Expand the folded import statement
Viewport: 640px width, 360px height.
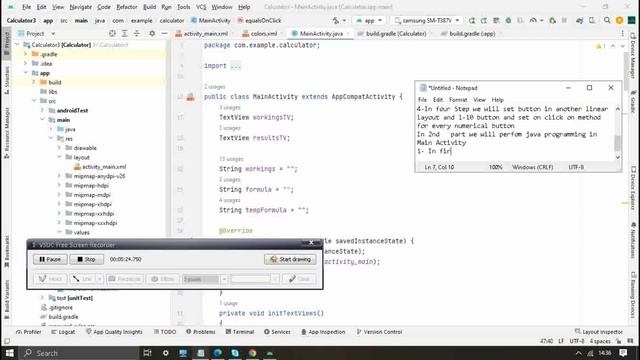(x=236, y=66)
